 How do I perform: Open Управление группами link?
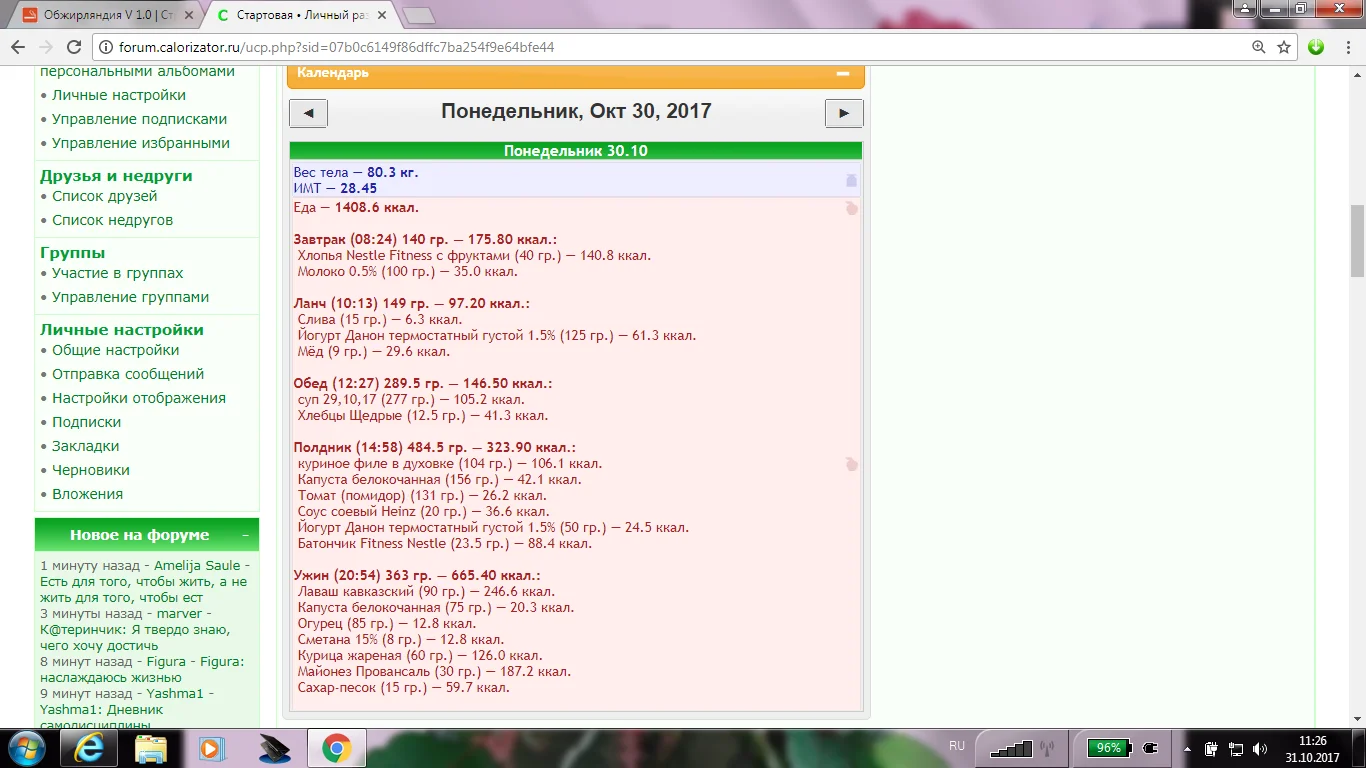point(131,297)
